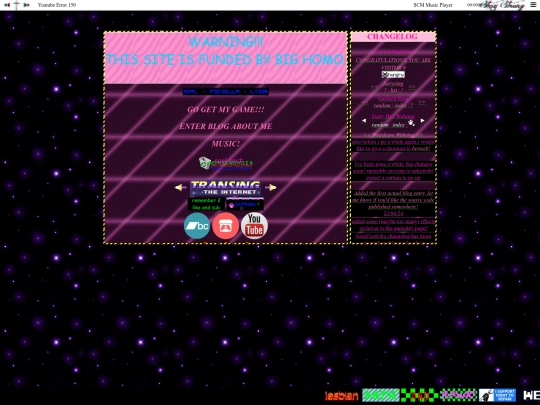Go to previous Furry webring site arrow

click(x=364, y=121)
